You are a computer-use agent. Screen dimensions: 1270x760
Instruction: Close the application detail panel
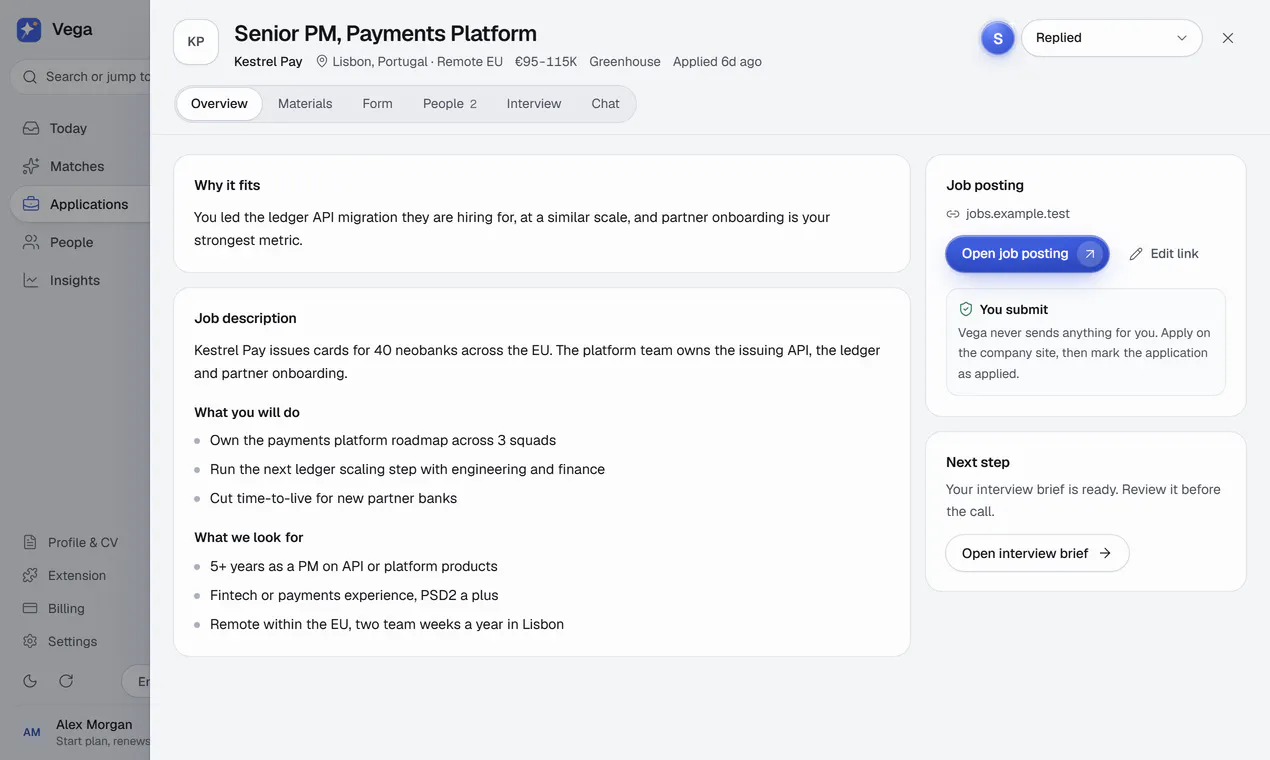[1228, 38]
